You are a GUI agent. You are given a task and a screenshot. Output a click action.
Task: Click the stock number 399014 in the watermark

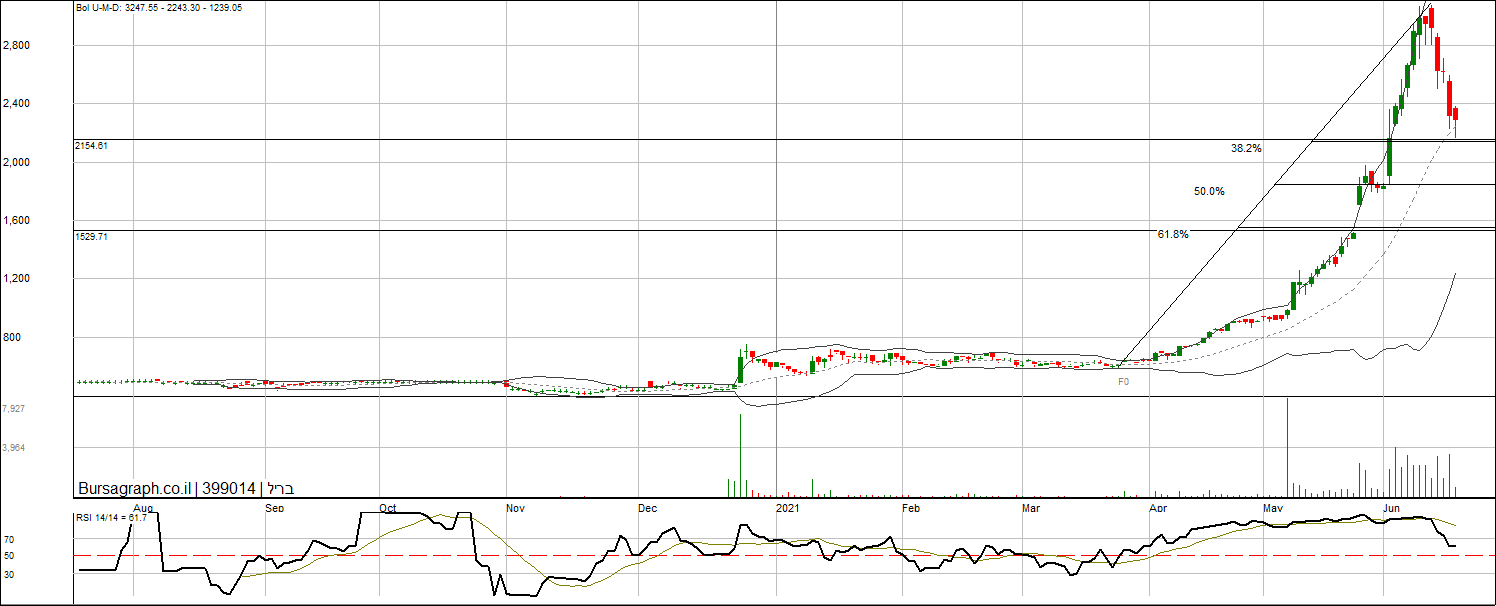click(228, 489)
